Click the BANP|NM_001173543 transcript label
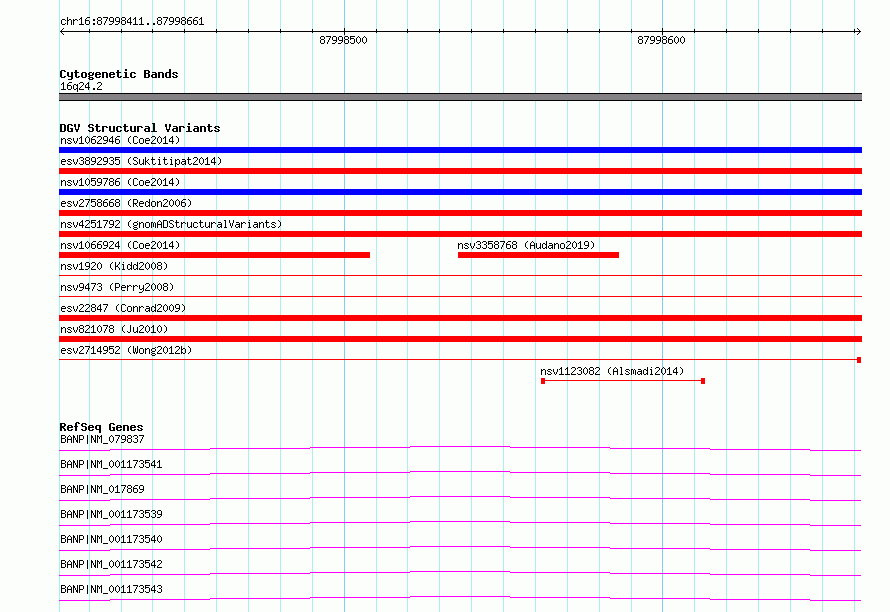 pos(111,589)
